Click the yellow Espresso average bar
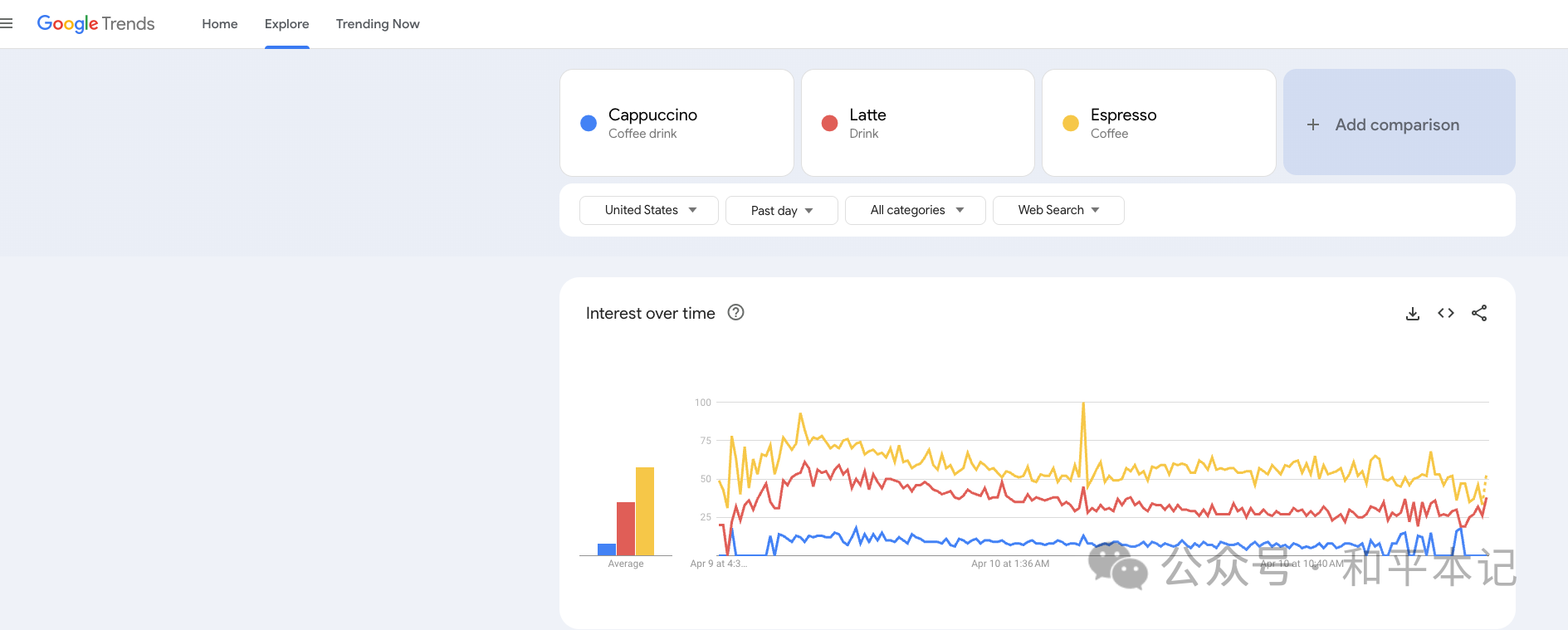The height and width of the screenshot is (630, 1568). pyautogui.click(x=645, y=511)
